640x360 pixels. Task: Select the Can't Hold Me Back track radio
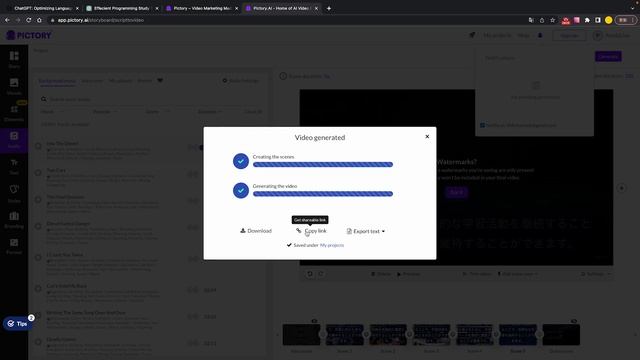[x=38, y=289]
